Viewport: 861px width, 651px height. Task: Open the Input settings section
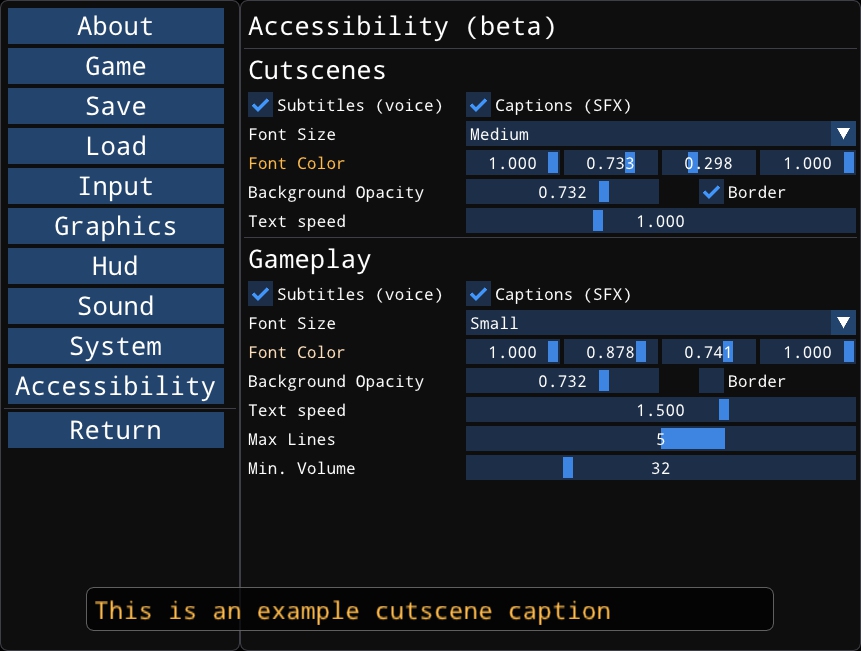click(x=116, y=186)
